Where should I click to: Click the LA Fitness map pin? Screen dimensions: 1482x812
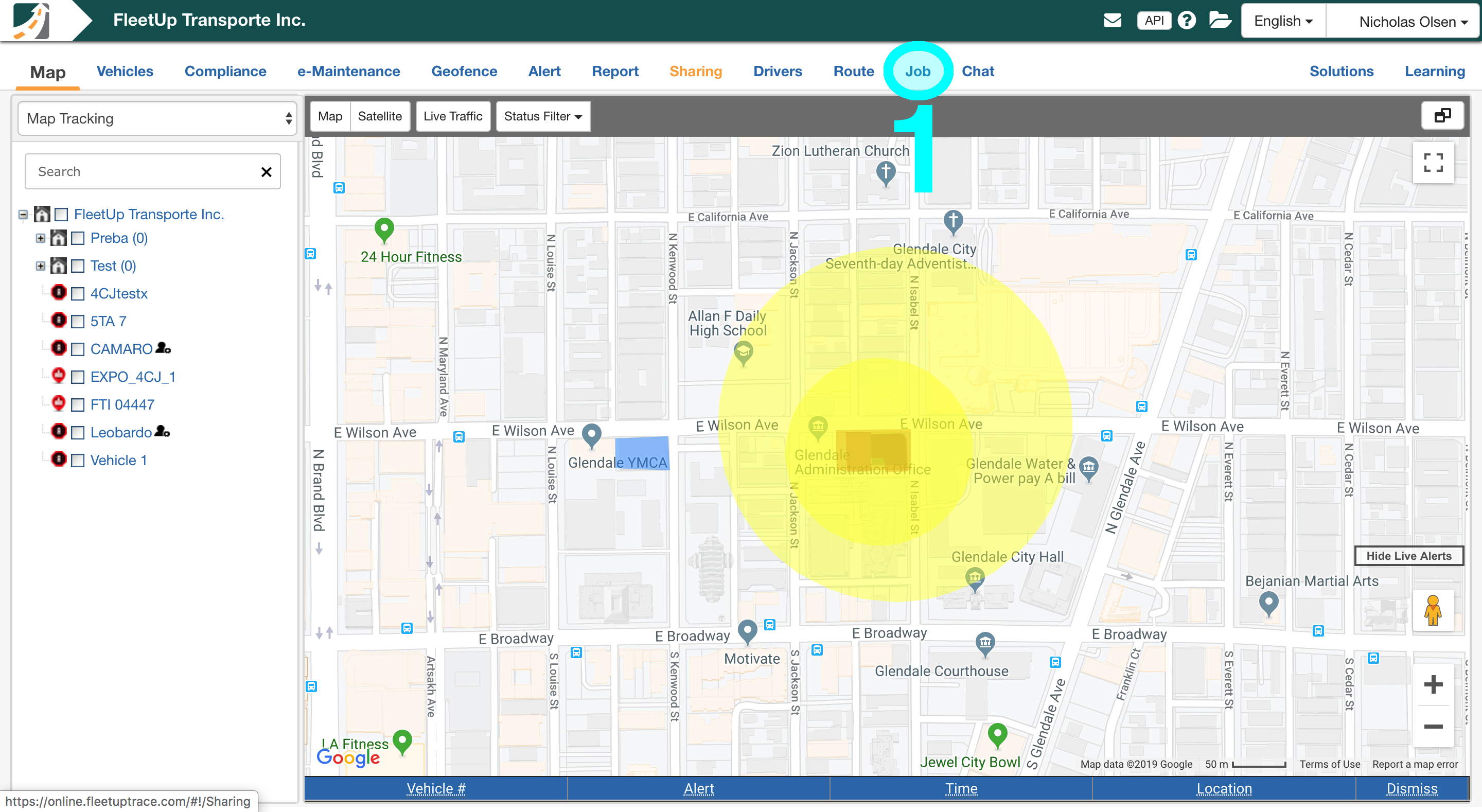coord(402,743)
